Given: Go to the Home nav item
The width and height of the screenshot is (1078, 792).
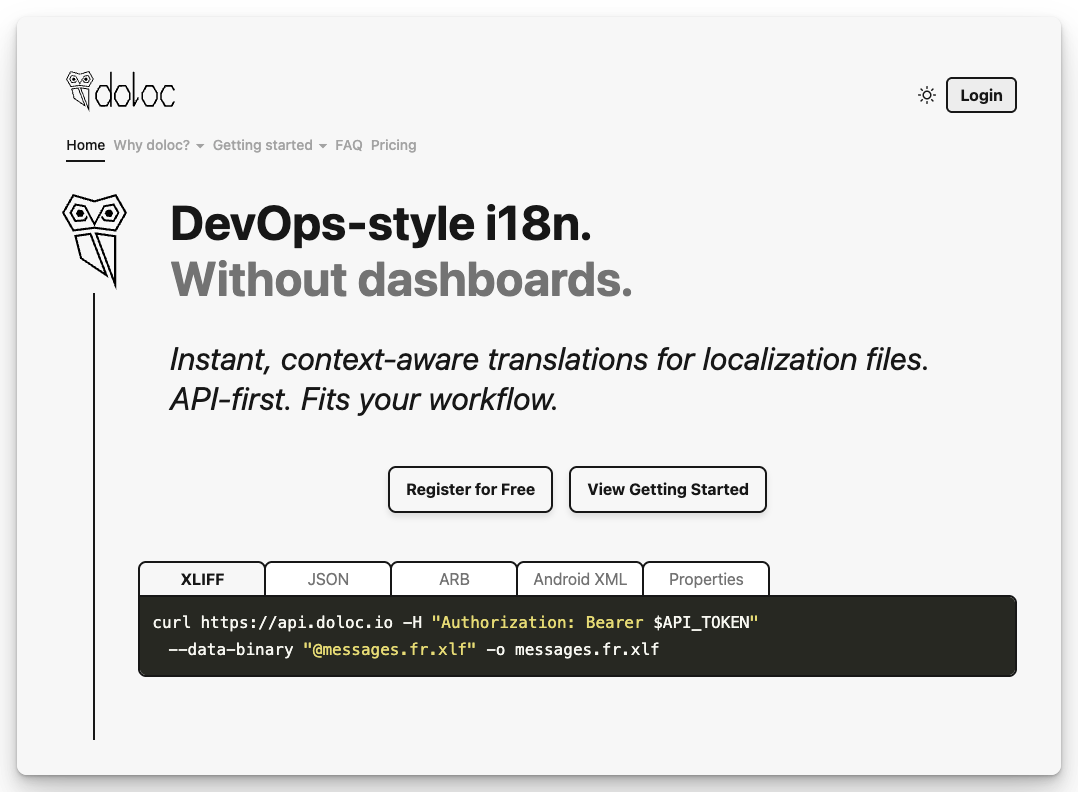Looking at the screenshot, I should [x=85, y=145].
